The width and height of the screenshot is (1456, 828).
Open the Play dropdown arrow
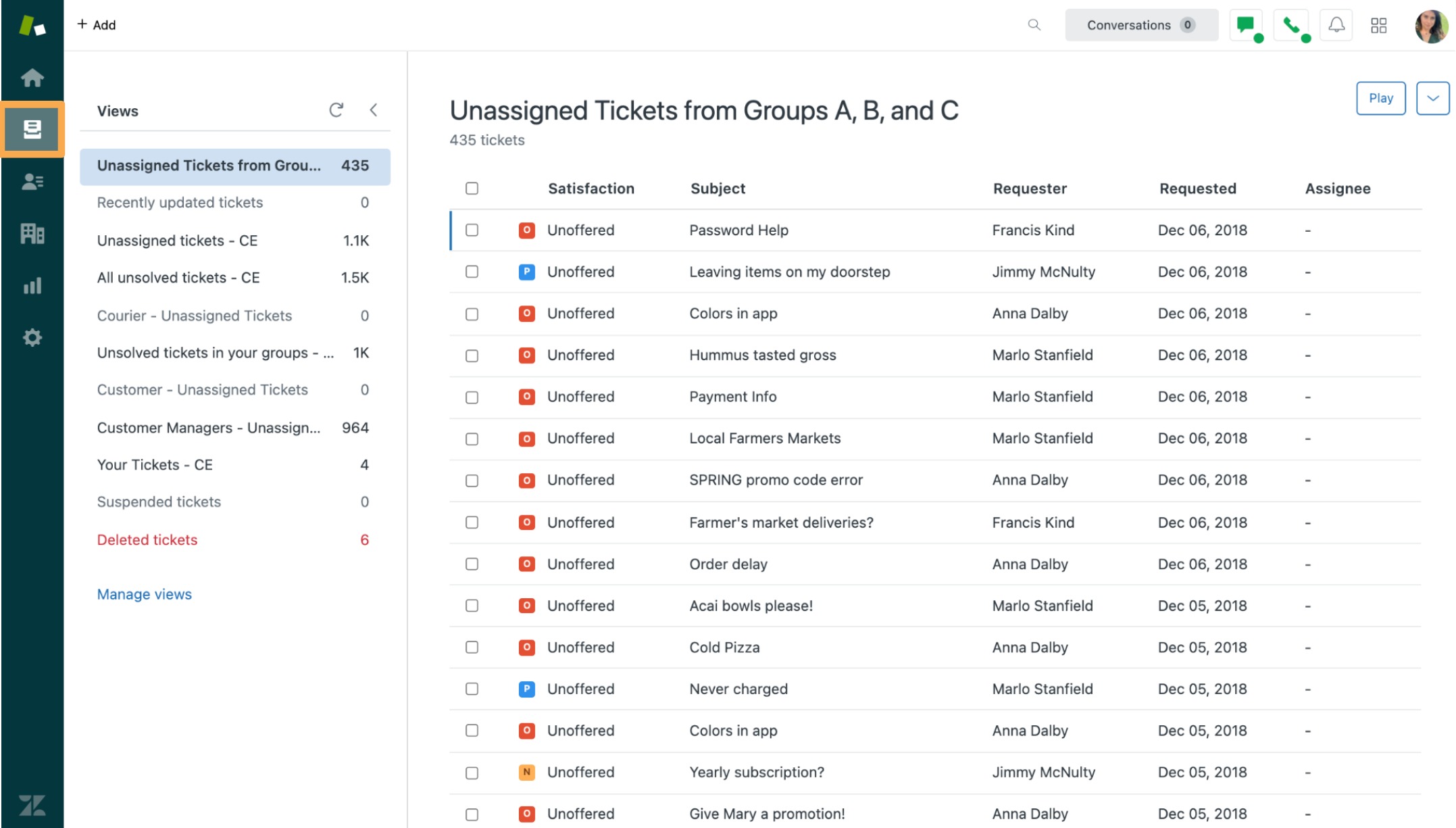coord(1432,98)
